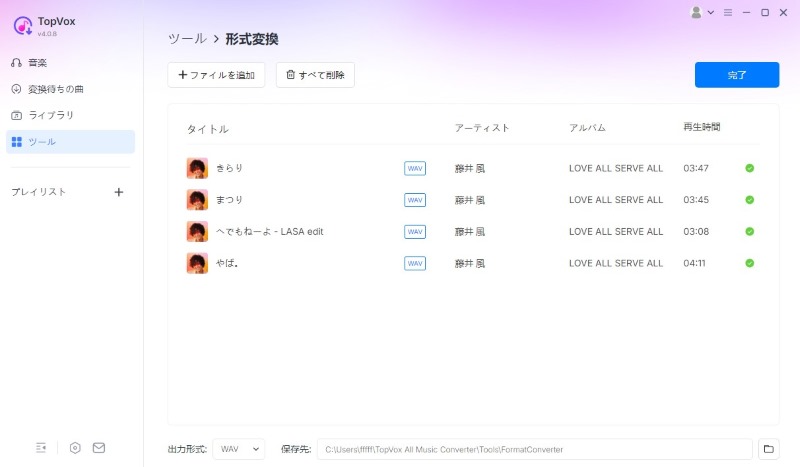Click duration 03:45
The width and height of the screenshot is (800, 467).
pos(696,200)
